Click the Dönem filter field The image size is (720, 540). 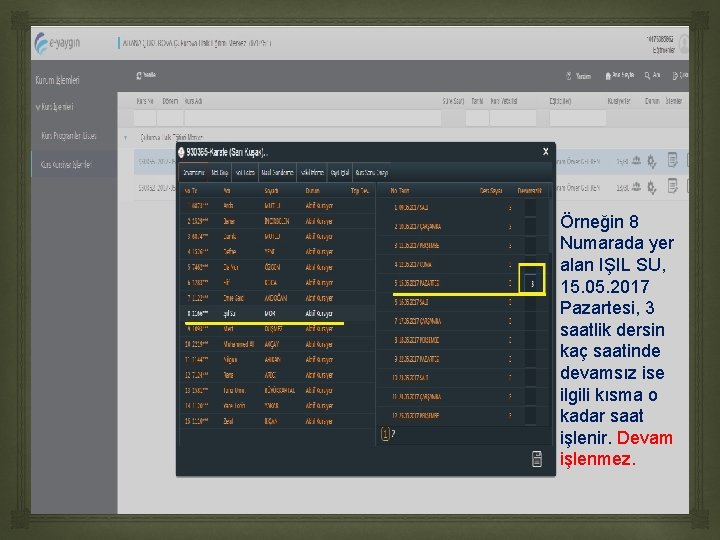tap(170, 118)
